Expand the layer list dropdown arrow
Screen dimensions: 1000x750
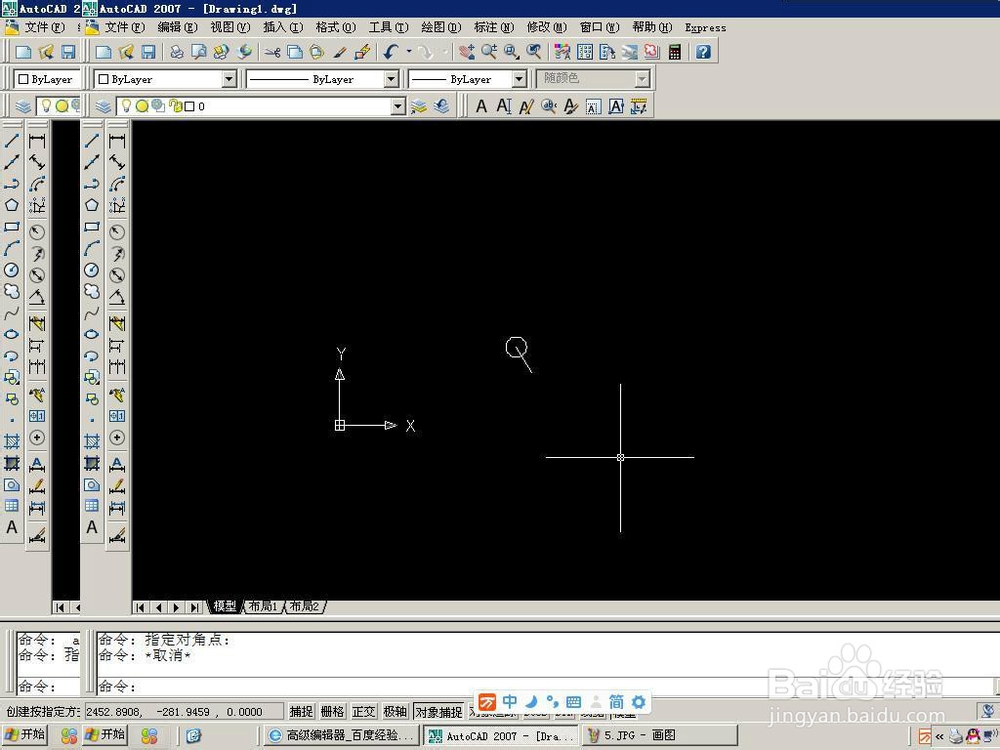point(398,106)
